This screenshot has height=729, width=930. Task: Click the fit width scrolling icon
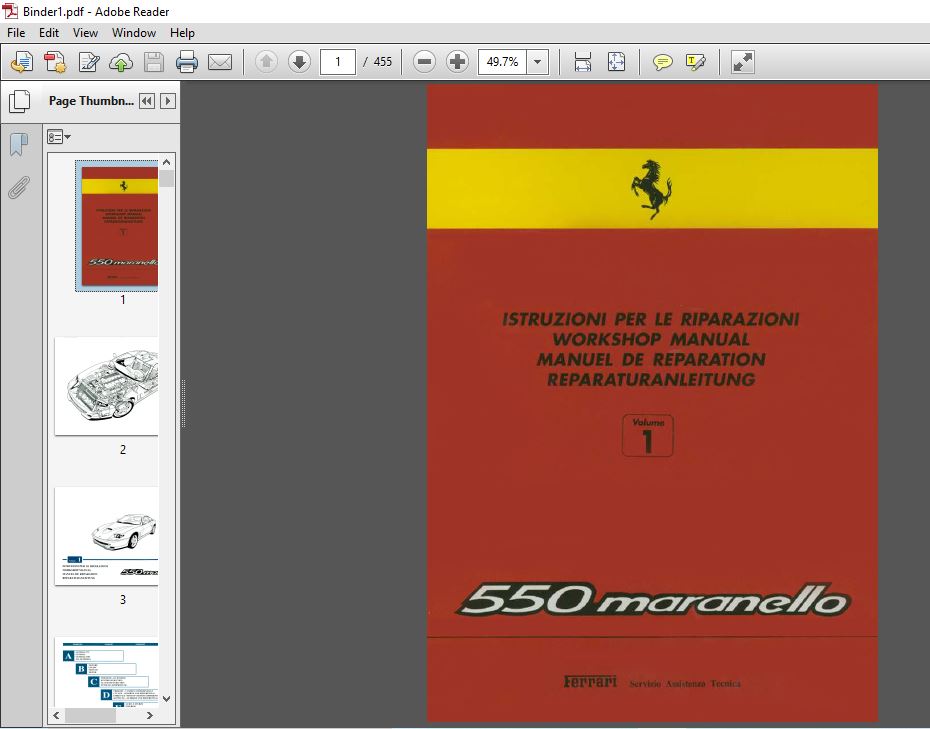582,62
